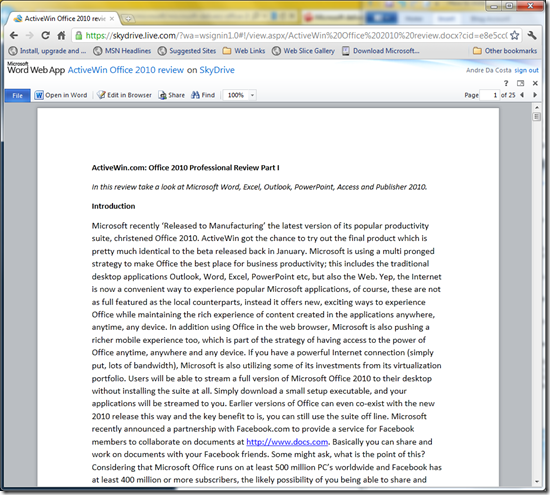Go to the previous page arrow
Image resolution: width=550 pixels, height=495 pixels.
click(x=522, y=95)
